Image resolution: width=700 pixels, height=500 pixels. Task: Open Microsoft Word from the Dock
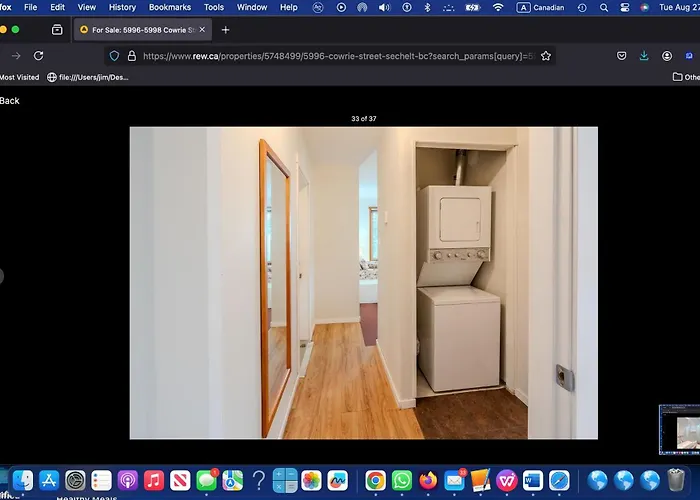tap(533, 481)
